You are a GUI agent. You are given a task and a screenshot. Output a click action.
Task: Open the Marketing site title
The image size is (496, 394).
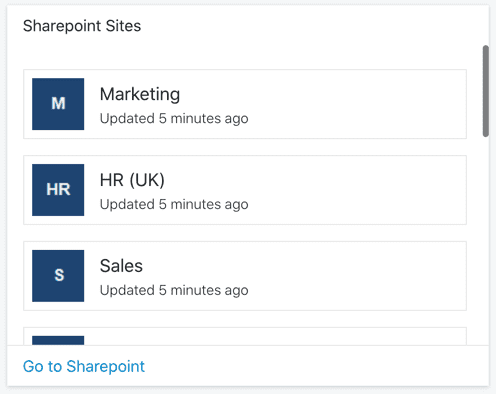tap(140, 94)
